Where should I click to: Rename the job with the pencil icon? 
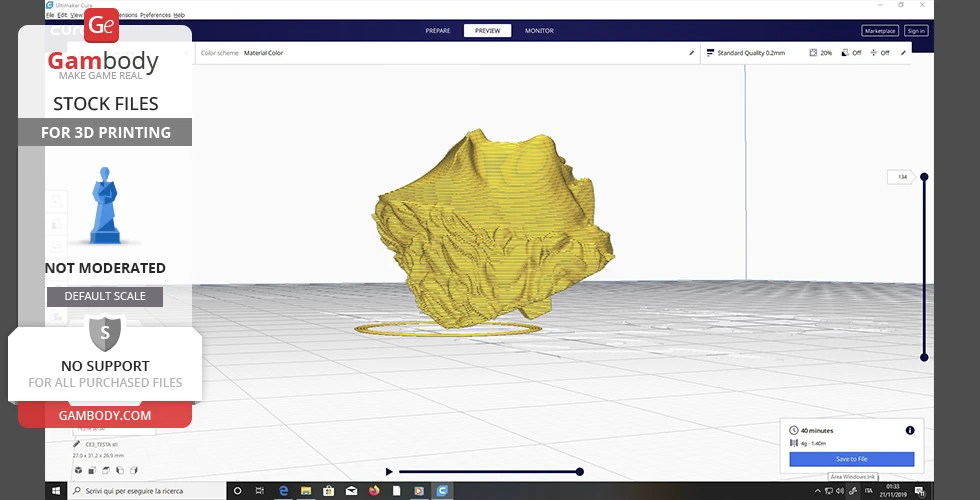point(77,444)
